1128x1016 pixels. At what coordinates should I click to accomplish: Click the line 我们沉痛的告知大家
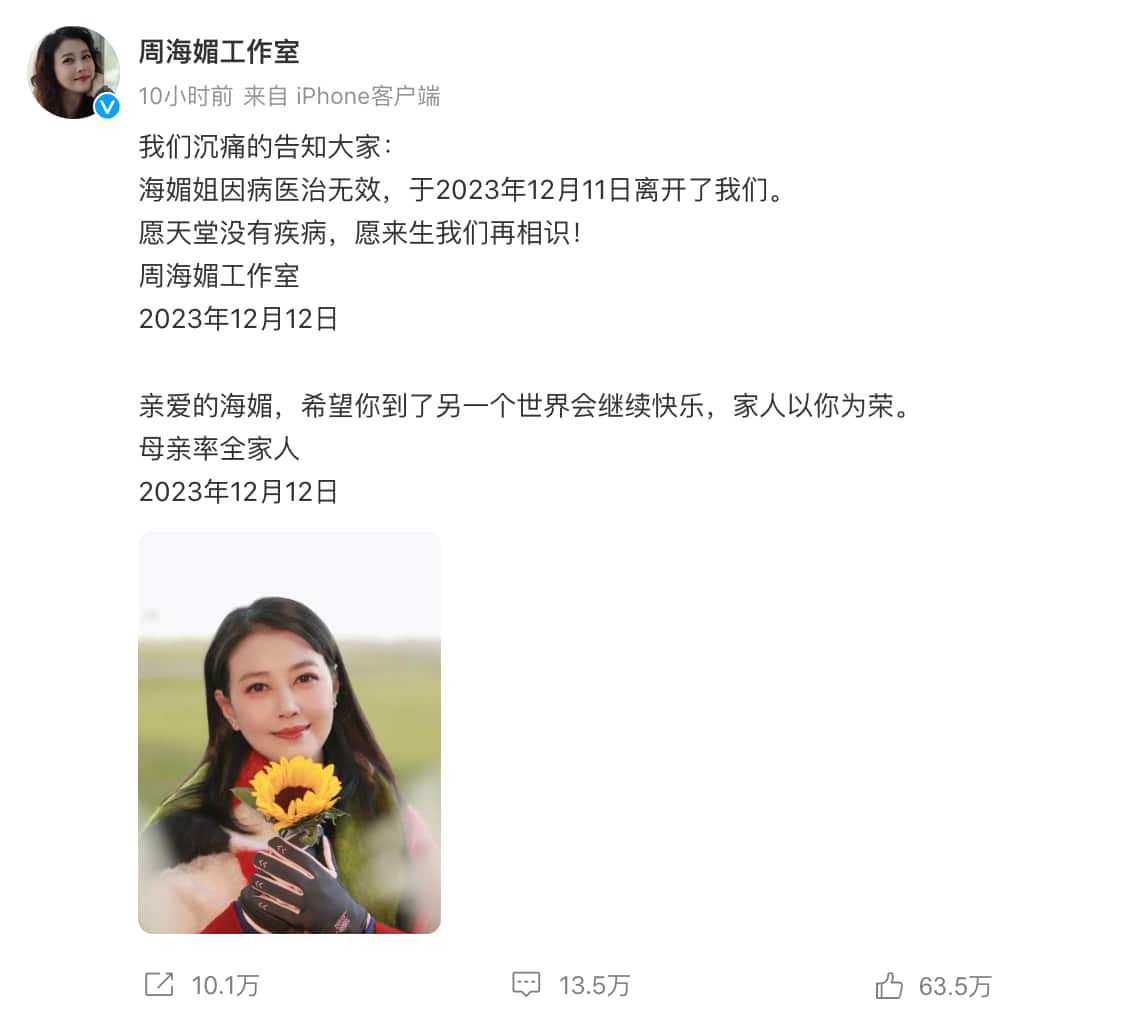pyautogui.click(x=265, y=147)
